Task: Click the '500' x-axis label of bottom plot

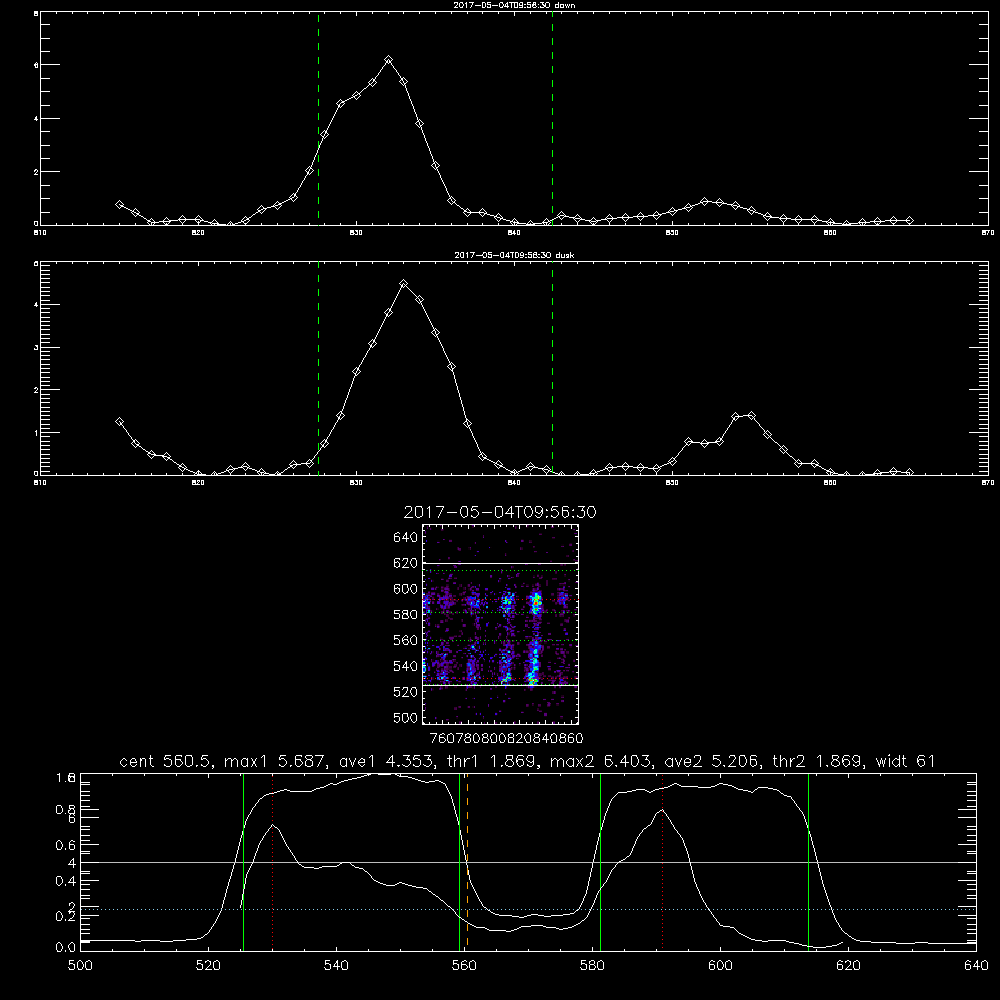Action: pos(80,966)
